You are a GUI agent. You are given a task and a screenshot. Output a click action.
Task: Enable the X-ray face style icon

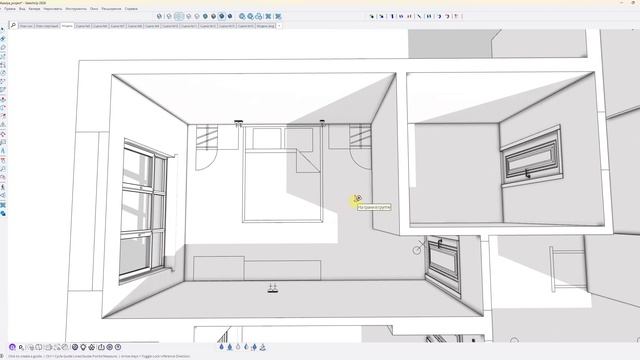click(x=160, y=16)
